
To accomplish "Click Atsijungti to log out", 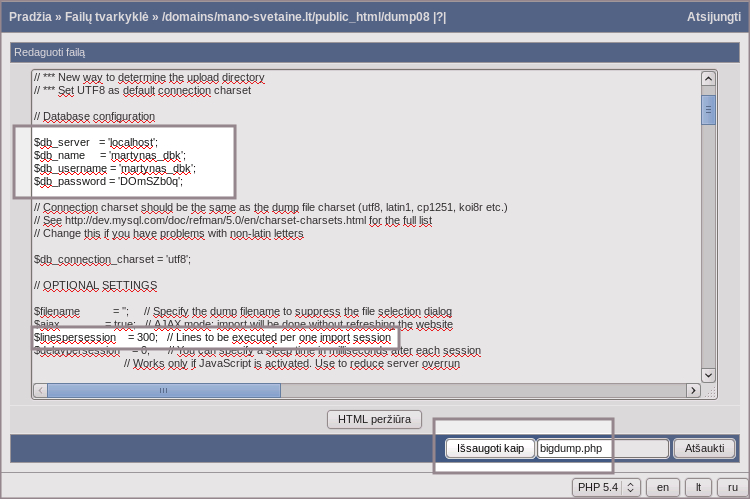I will pos(713,17).
